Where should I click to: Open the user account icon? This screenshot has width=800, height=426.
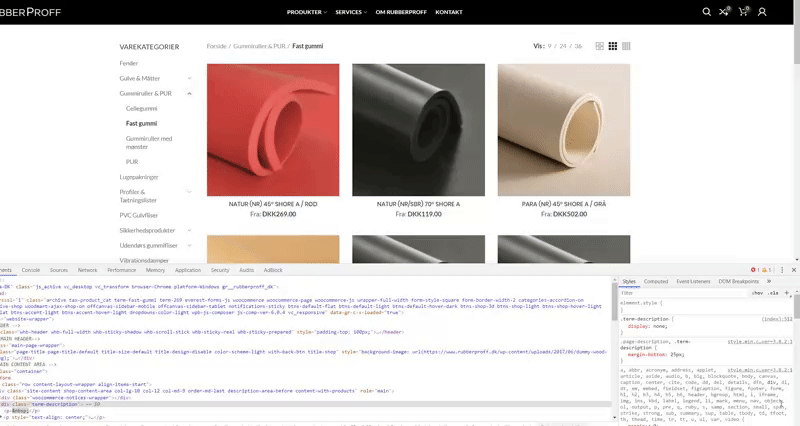pos(762,12)
